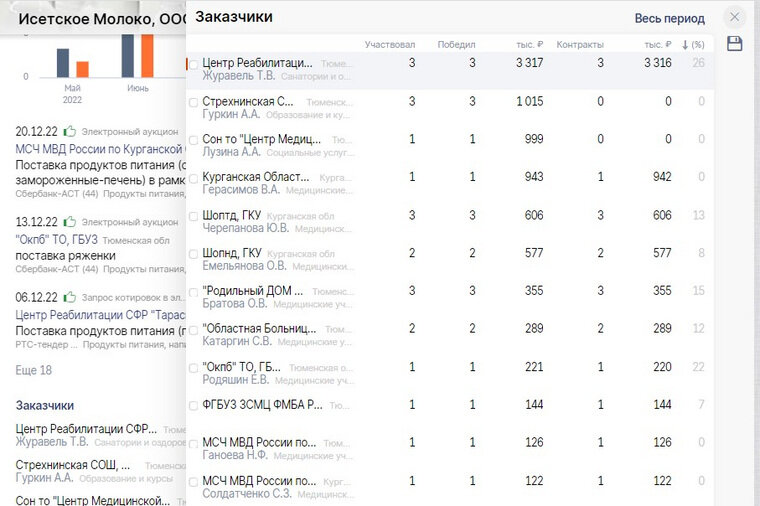Open customer "Областная Больниц... row
Image resolution: width=760 pixels, height=506 pixels.
[259, 329]
